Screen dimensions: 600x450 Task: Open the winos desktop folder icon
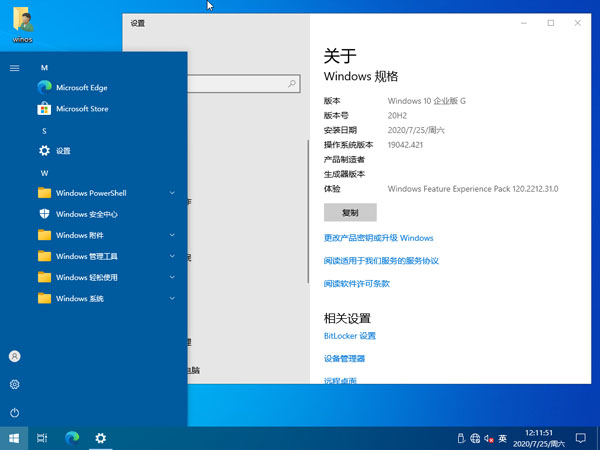point(23,24)
